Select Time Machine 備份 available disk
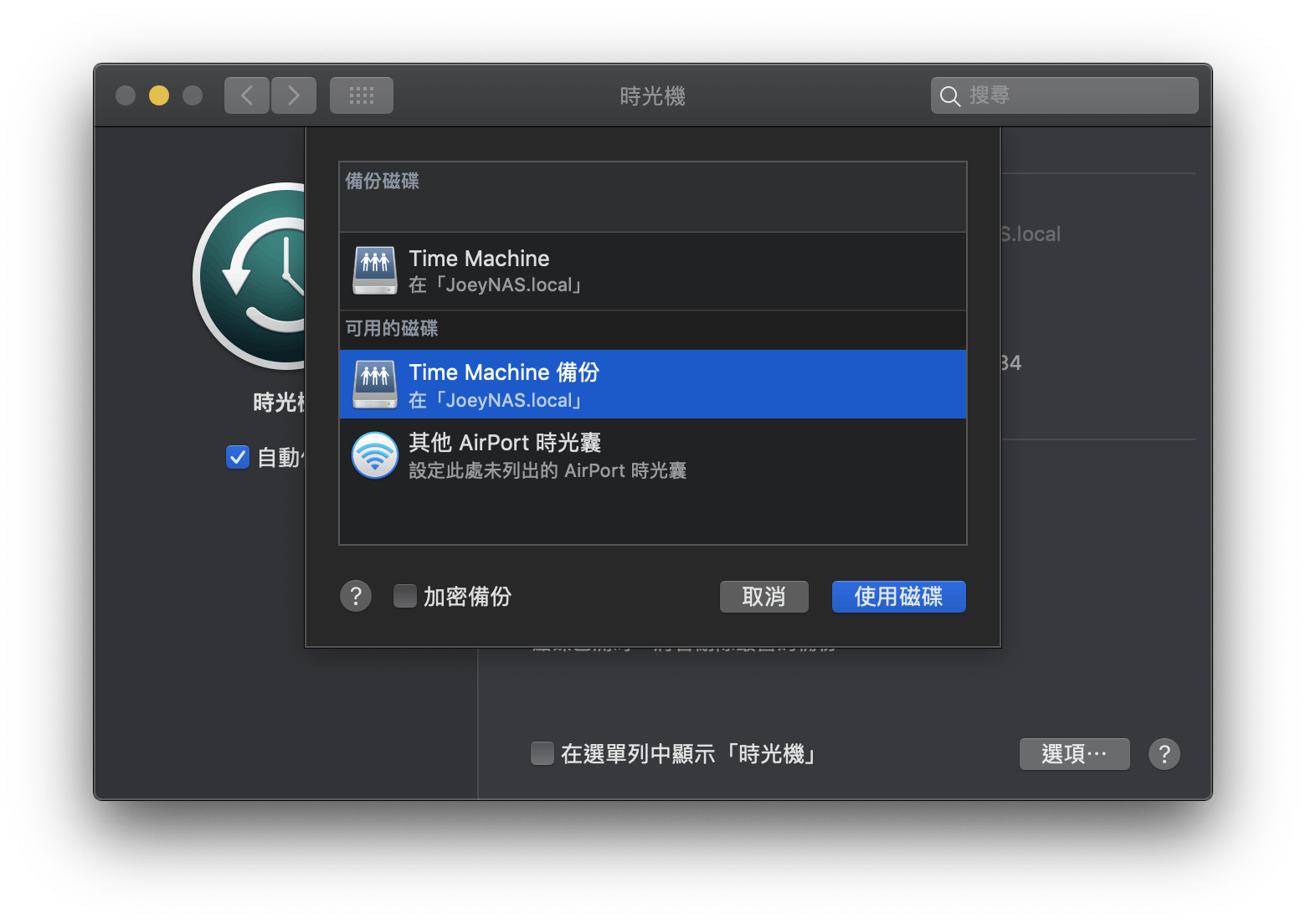 pyautogui.click(x=653, y=384)
